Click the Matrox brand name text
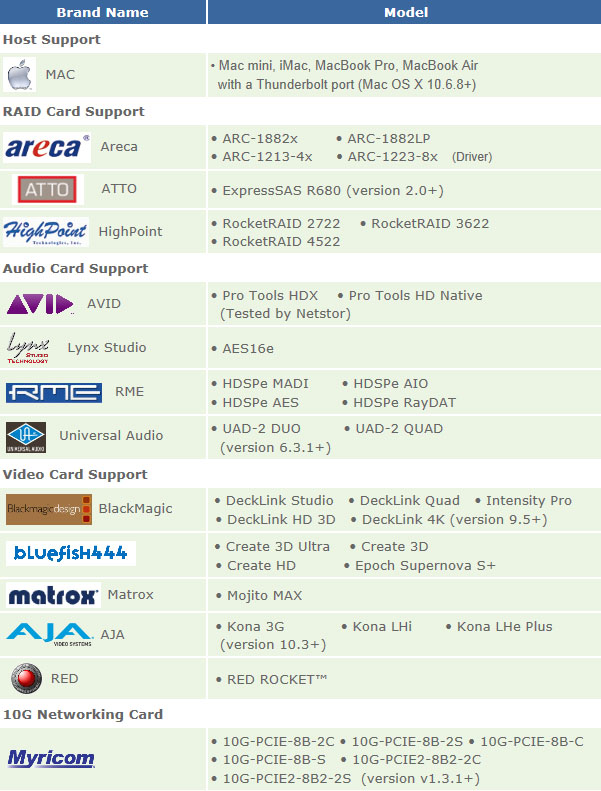 (x=130, y=595)
